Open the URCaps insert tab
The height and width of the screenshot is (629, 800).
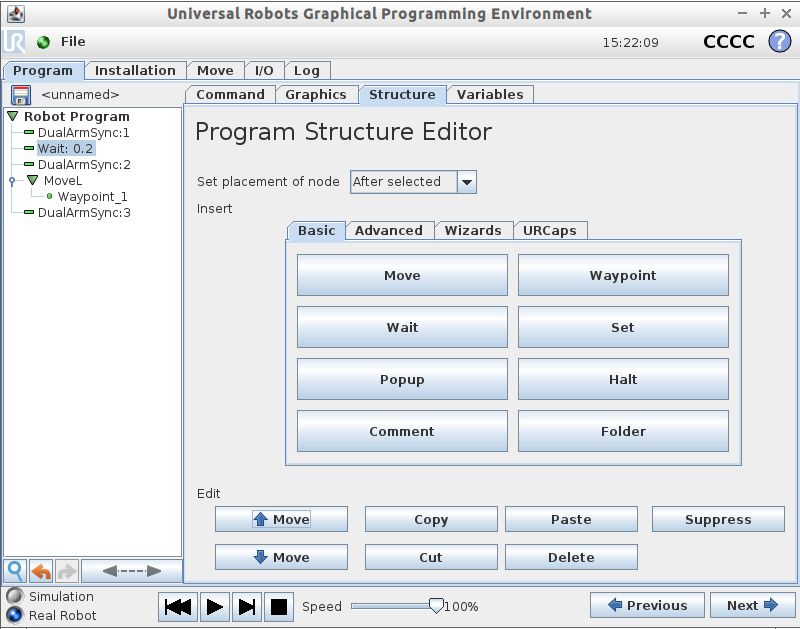(549, 230)
